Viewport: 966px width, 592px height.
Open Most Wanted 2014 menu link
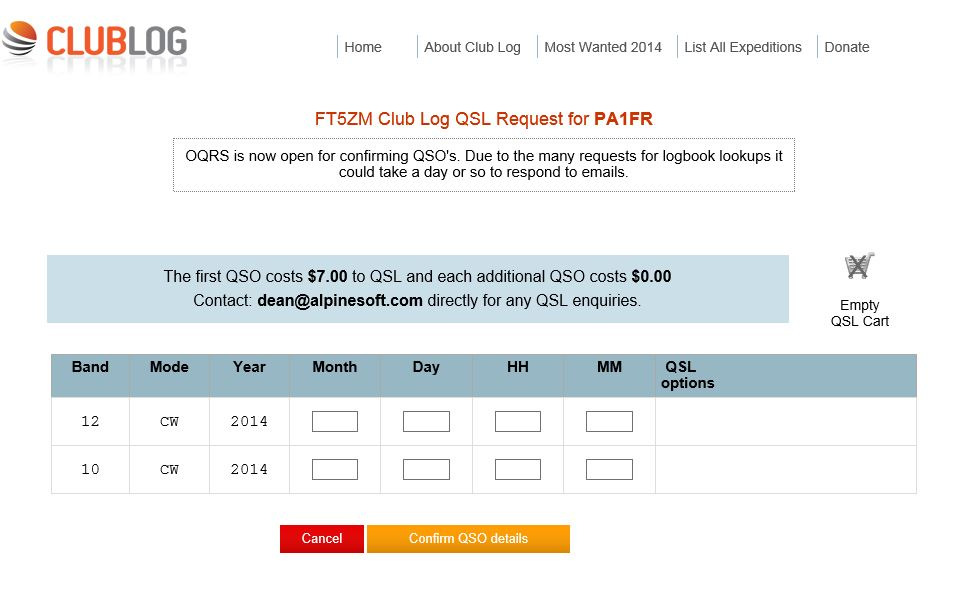pos(603,47)
